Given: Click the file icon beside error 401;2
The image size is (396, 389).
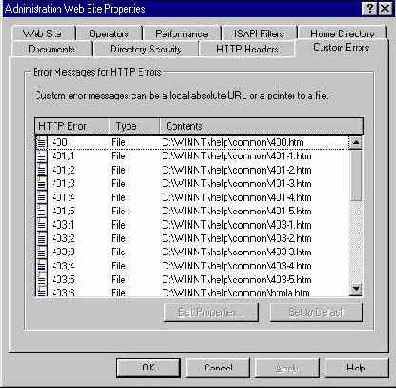Looking at the screenshot, I should coord(41,170).
